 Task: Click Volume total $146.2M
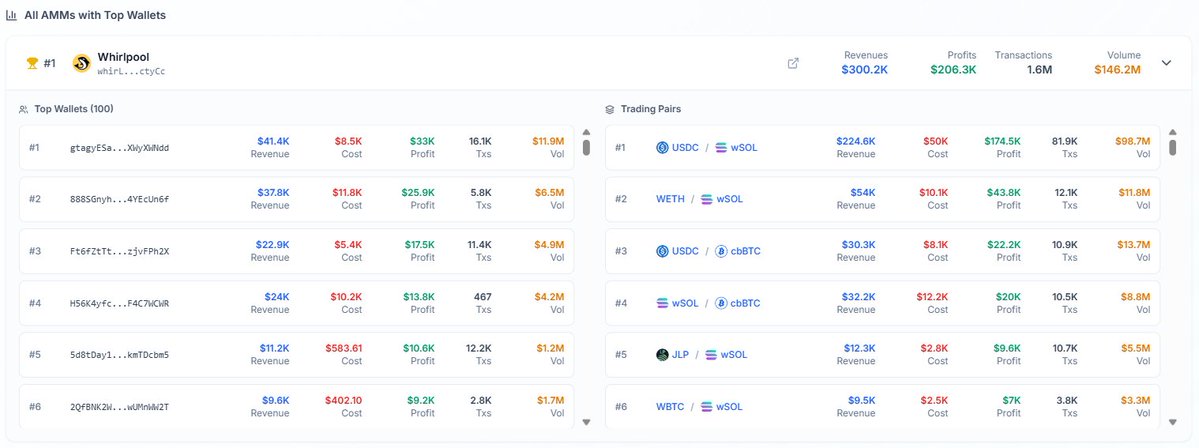click(1117, 70)
